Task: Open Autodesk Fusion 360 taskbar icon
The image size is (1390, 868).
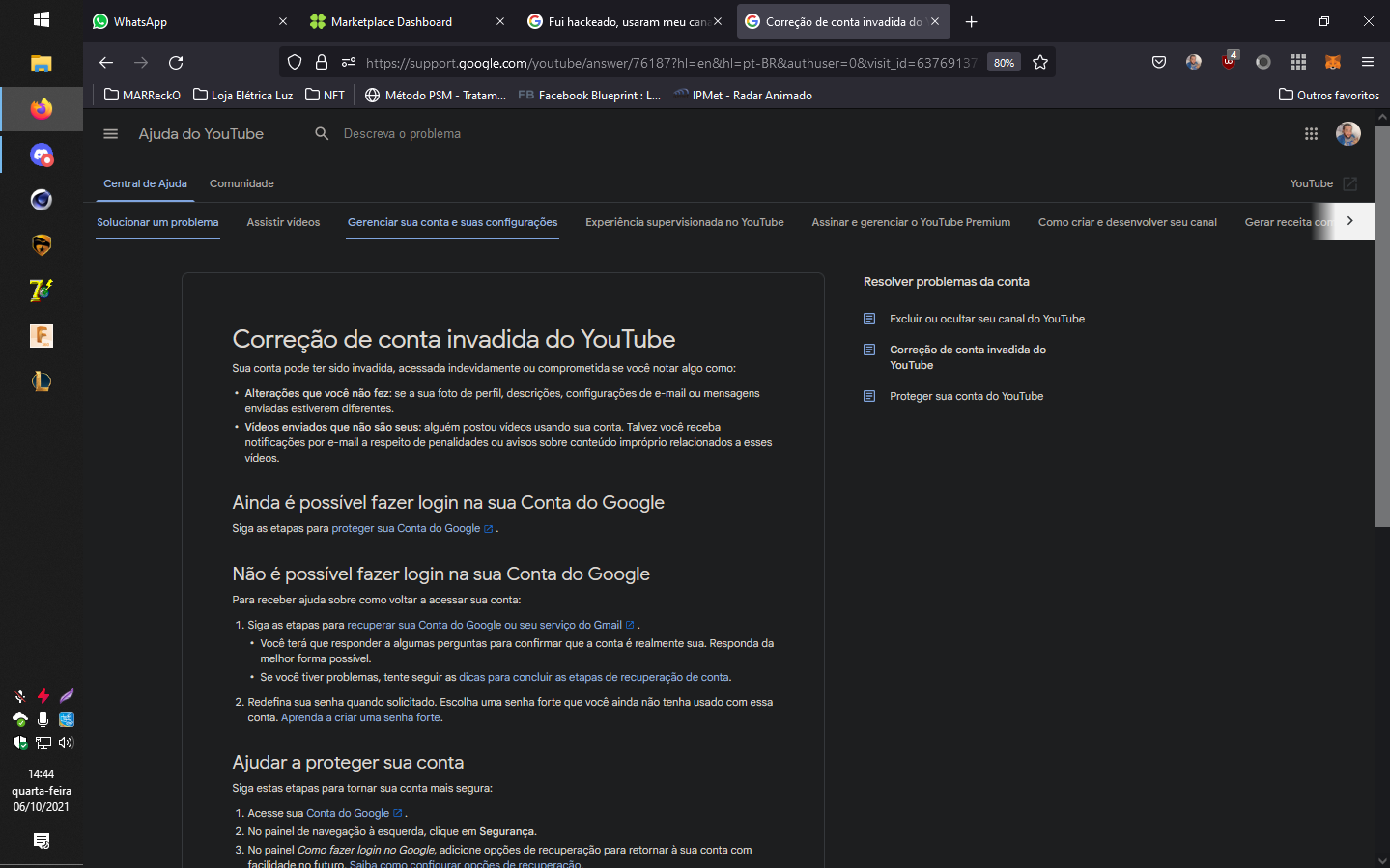Action: click(x=42, y=336)
